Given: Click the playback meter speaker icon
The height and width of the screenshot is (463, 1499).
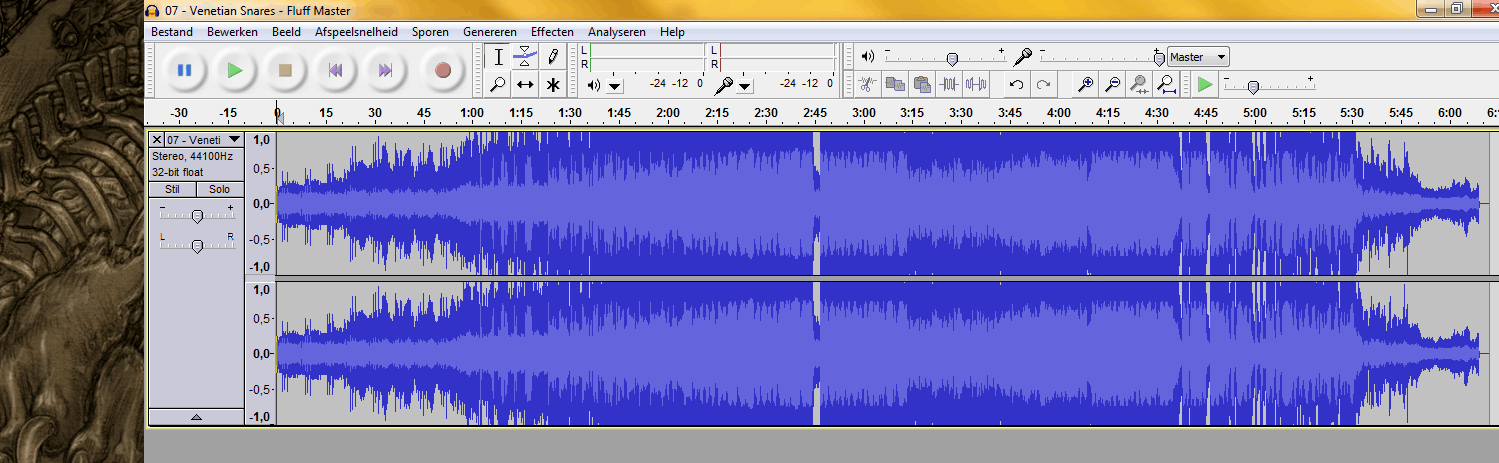Looking at the screenshot, I should tap(594, 85).
